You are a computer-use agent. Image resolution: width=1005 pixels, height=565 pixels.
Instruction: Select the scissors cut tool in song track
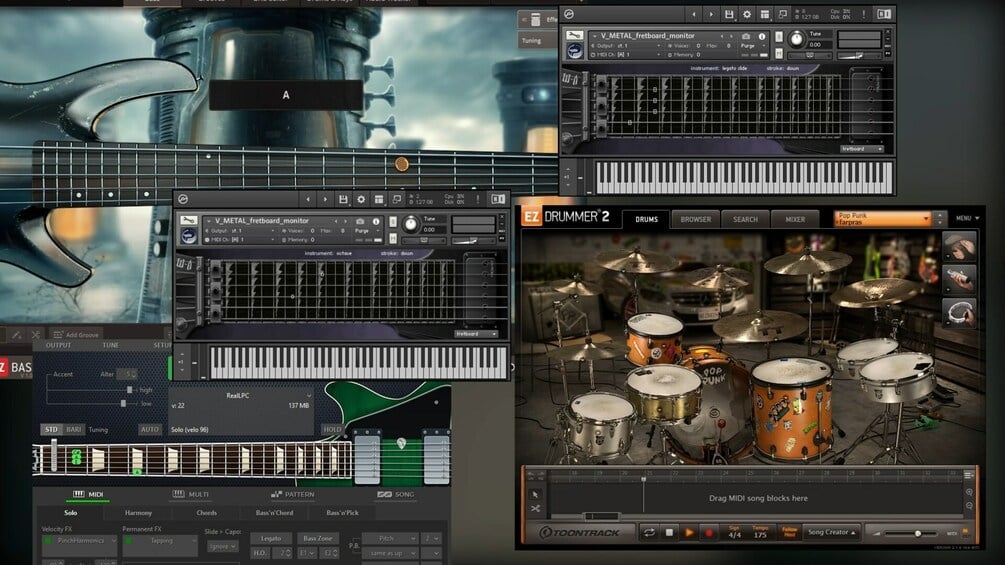click(535, 509)
